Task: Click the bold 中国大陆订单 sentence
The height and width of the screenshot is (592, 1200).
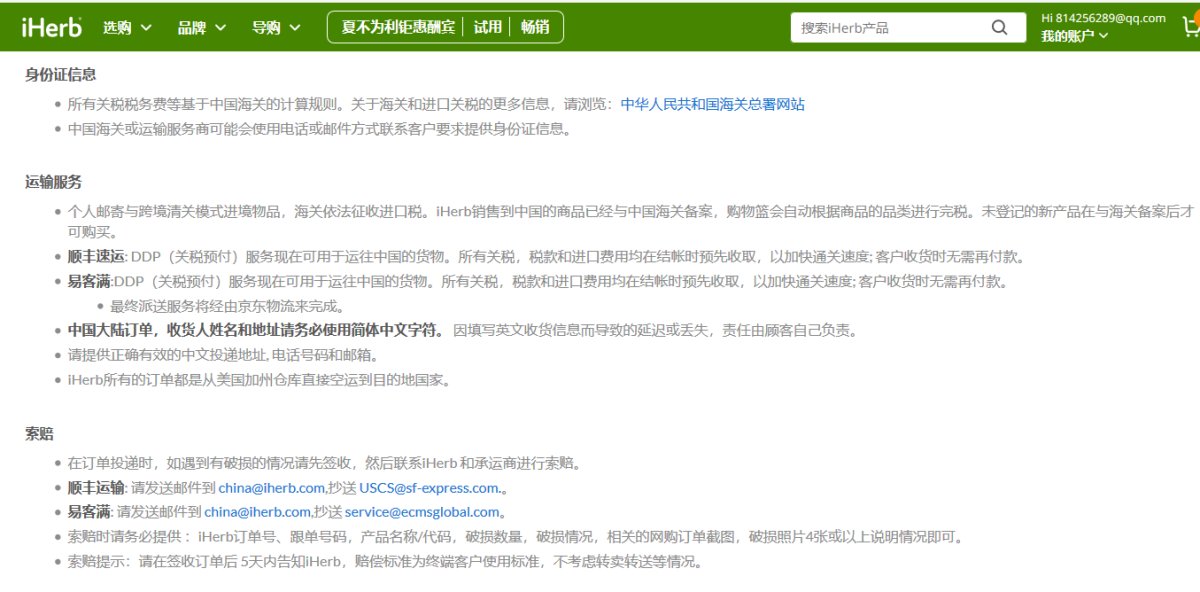Action: (256, 330)
